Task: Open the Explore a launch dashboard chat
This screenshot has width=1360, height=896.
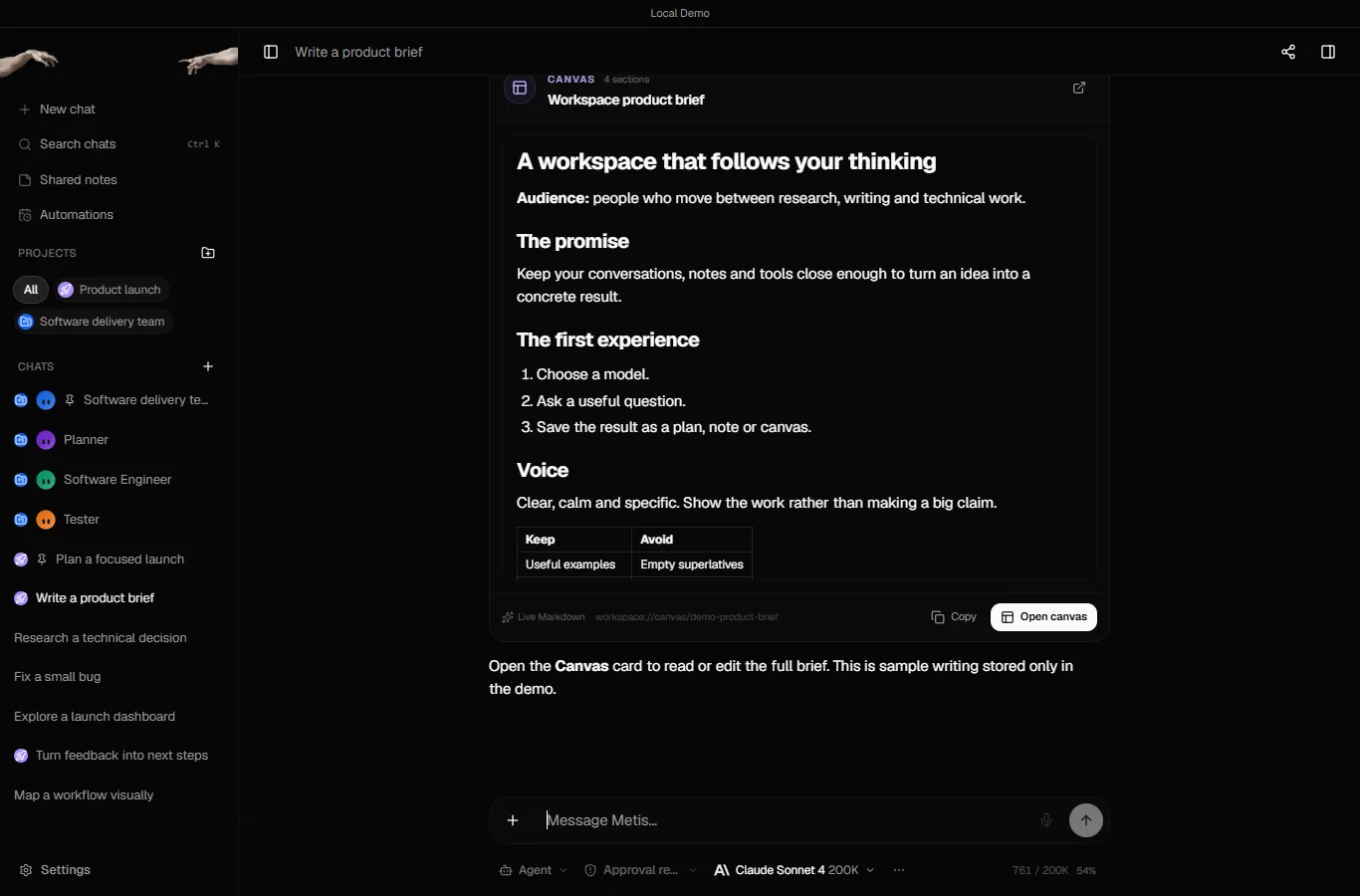Action: [x=118, y=717]
